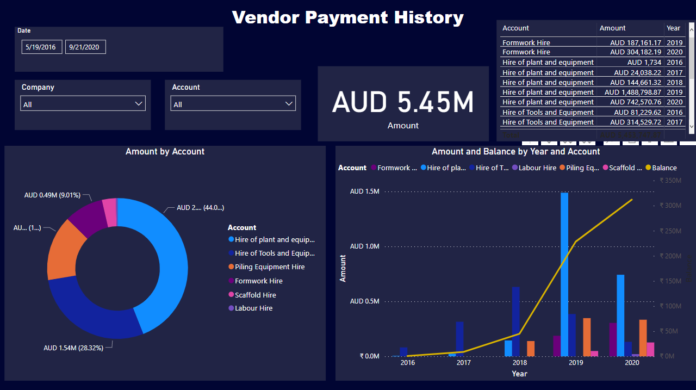Click bar chart legend item Formwork ...
Viewport: 696px width, 390px height.
[394, 168]
